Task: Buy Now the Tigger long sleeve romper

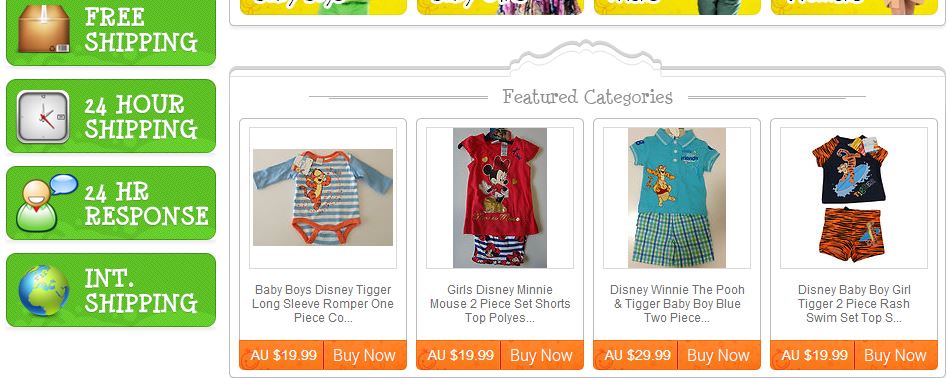Action: 365,355
